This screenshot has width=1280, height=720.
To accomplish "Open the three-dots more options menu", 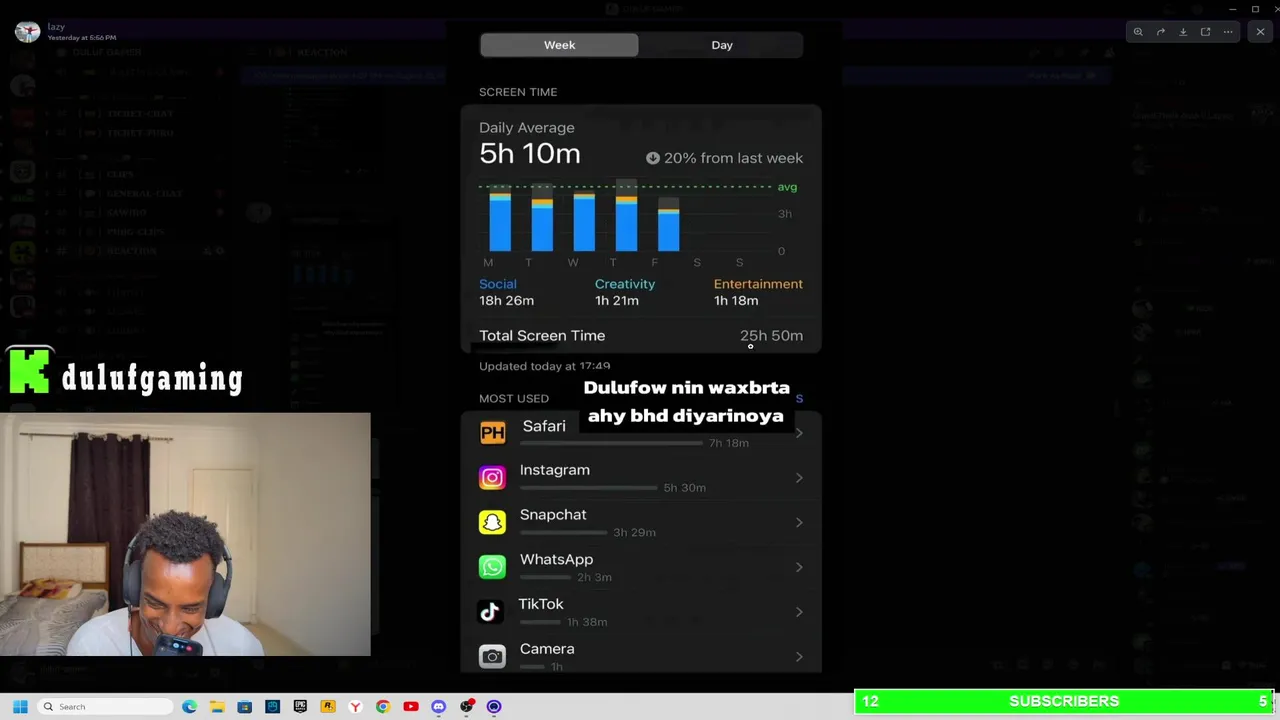I will (1228, 32).
